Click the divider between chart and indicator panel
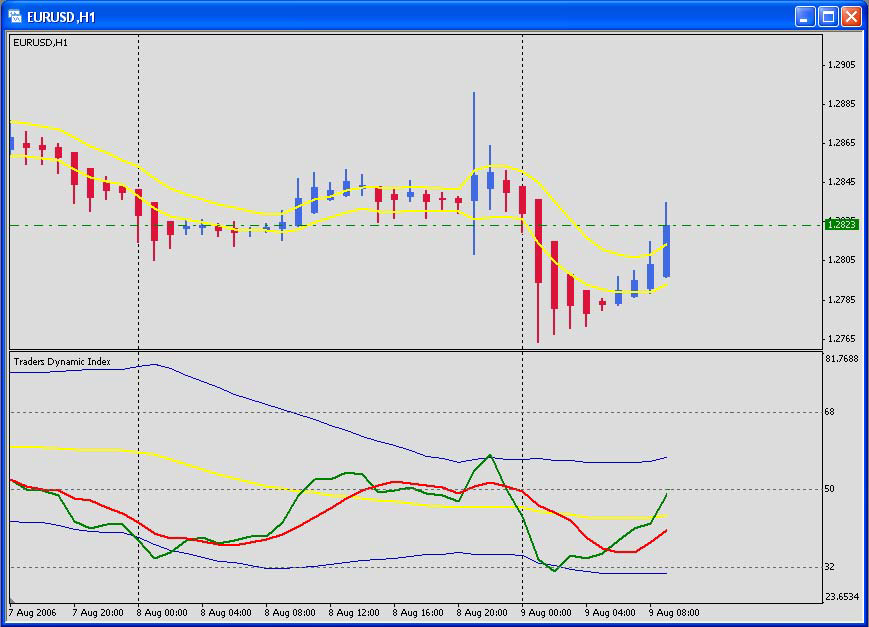 (414, 350)
